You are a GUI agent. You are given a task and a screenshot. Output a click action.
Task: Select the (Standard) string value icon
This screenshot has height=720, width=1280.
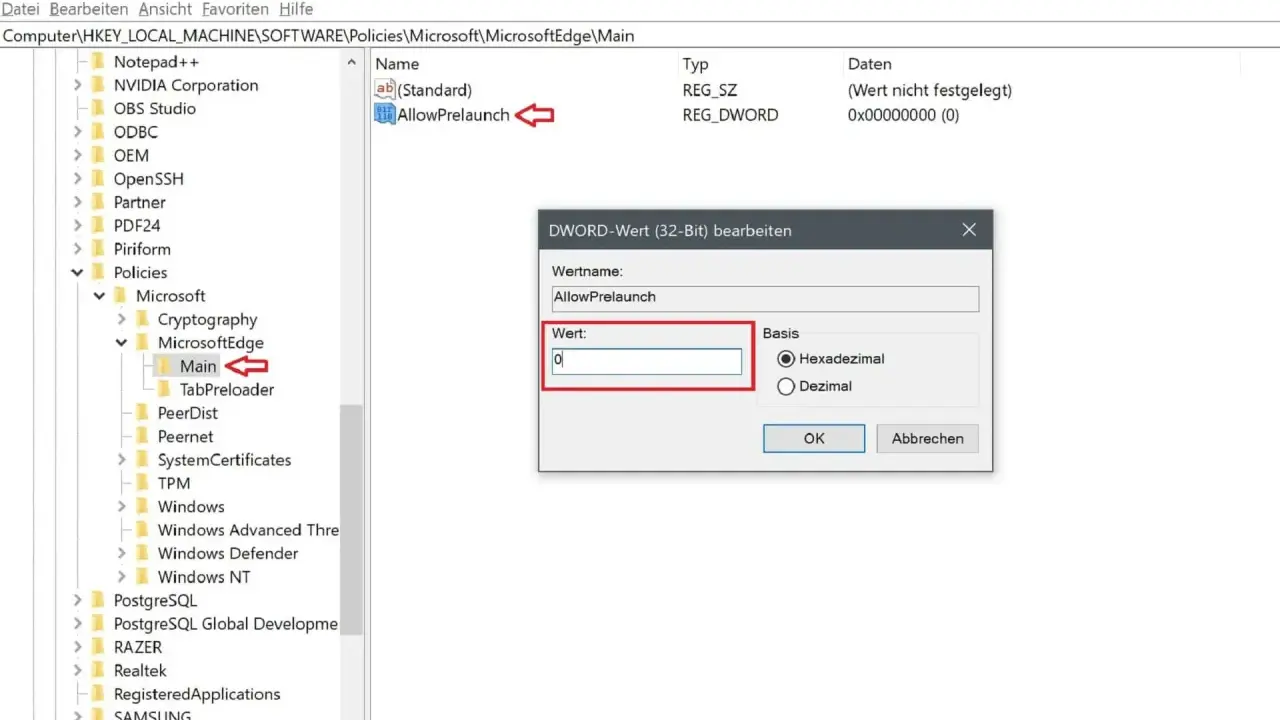385,90
